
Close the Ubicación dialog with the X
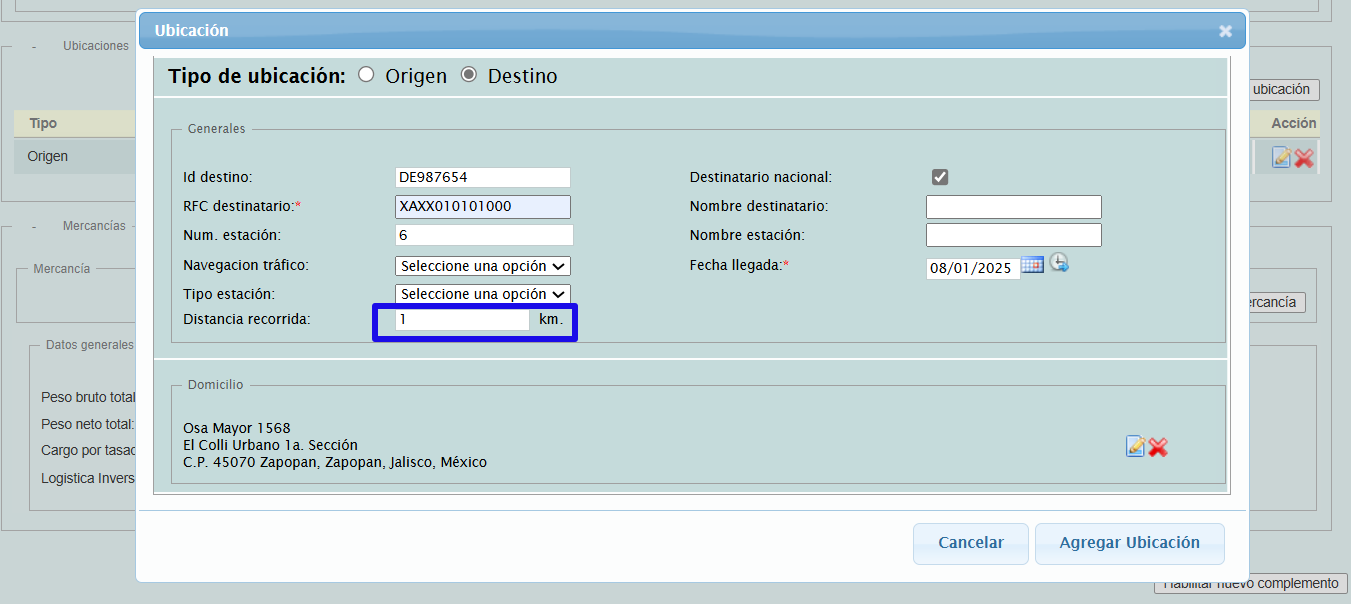click(1225, 31)
